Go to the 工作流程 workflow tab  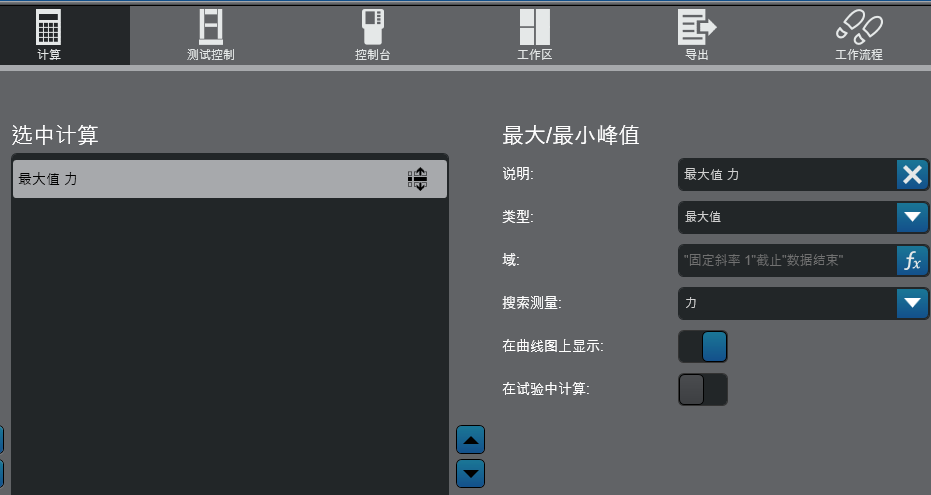(859, 35)
